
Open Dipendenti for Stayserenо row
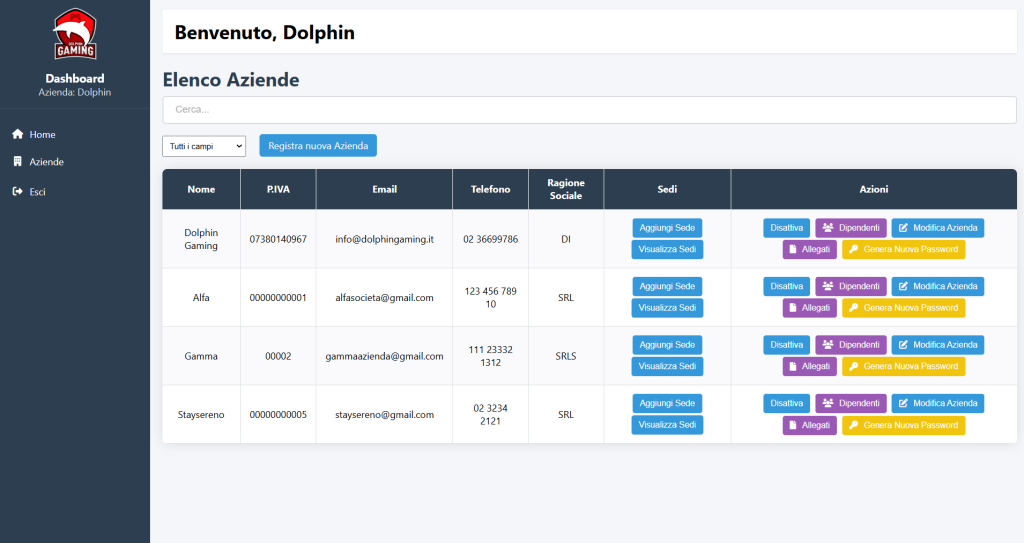pos(851,403)
